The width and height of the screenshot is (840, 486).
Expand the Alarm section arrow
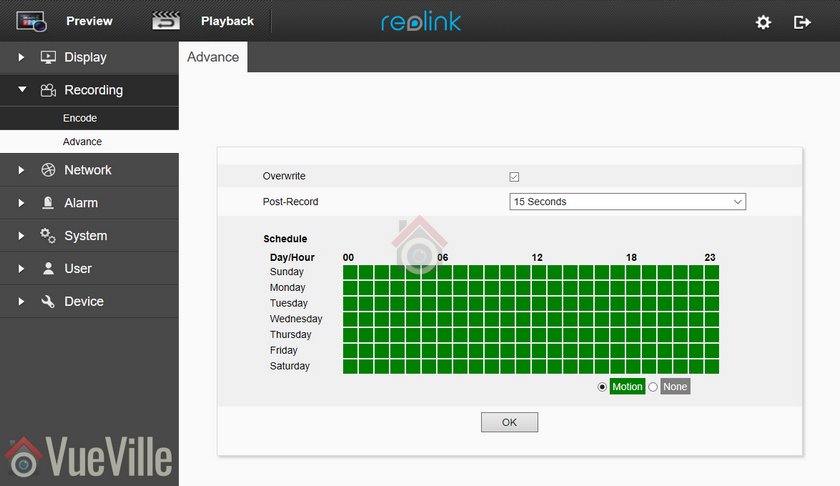point(21,203)
